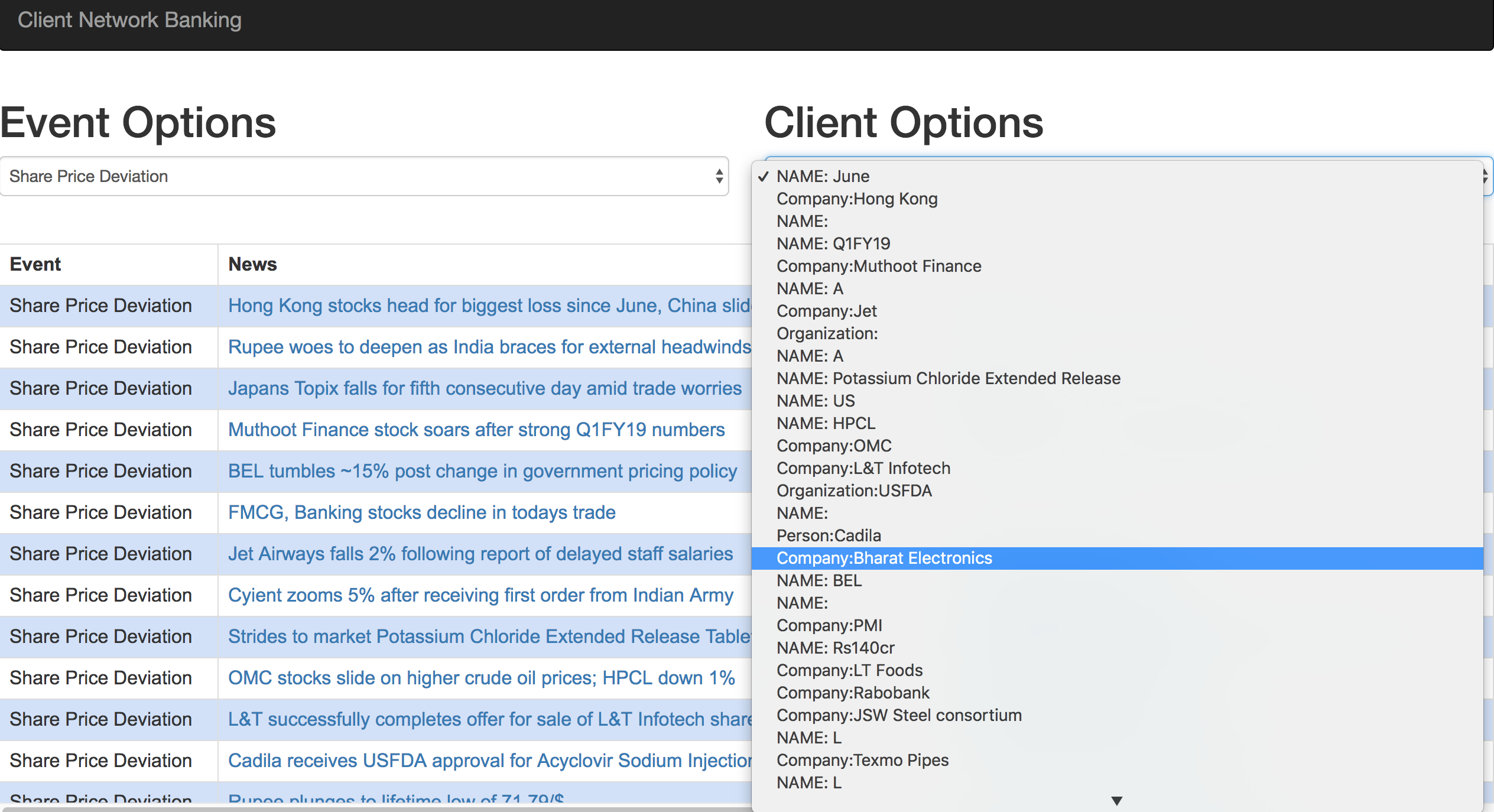Open Jet Airways falls 2% news link

pyautogui.click(x=480, y=554)
